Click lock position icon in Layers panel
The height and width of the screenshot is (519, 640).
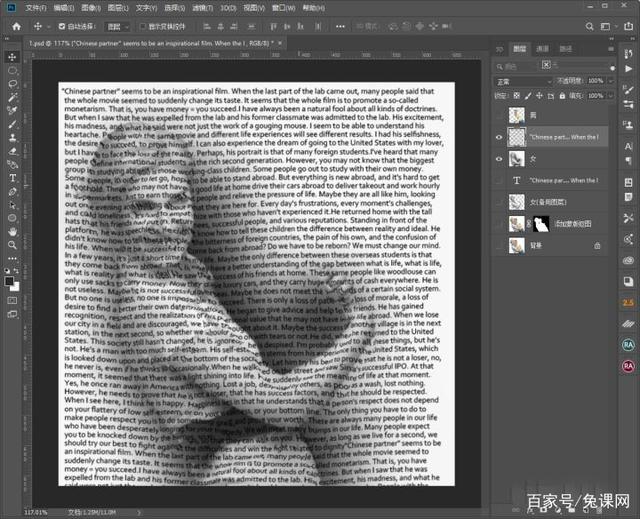point(539,96)
